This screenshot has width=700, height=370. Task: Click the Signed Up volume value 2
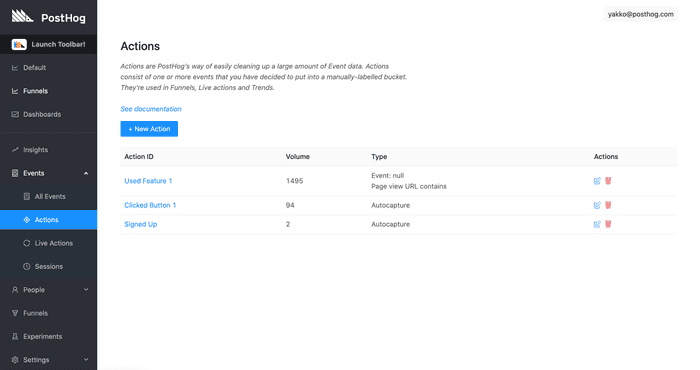[x=288, y=224]
